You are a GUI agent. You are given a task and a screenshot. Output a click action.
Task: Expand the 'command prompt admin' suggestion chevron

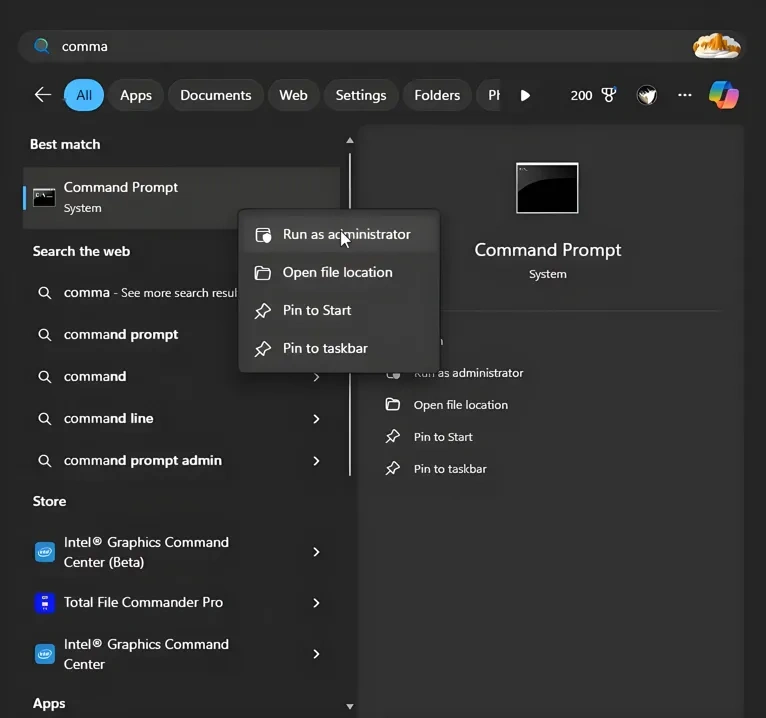click(316, 461)
